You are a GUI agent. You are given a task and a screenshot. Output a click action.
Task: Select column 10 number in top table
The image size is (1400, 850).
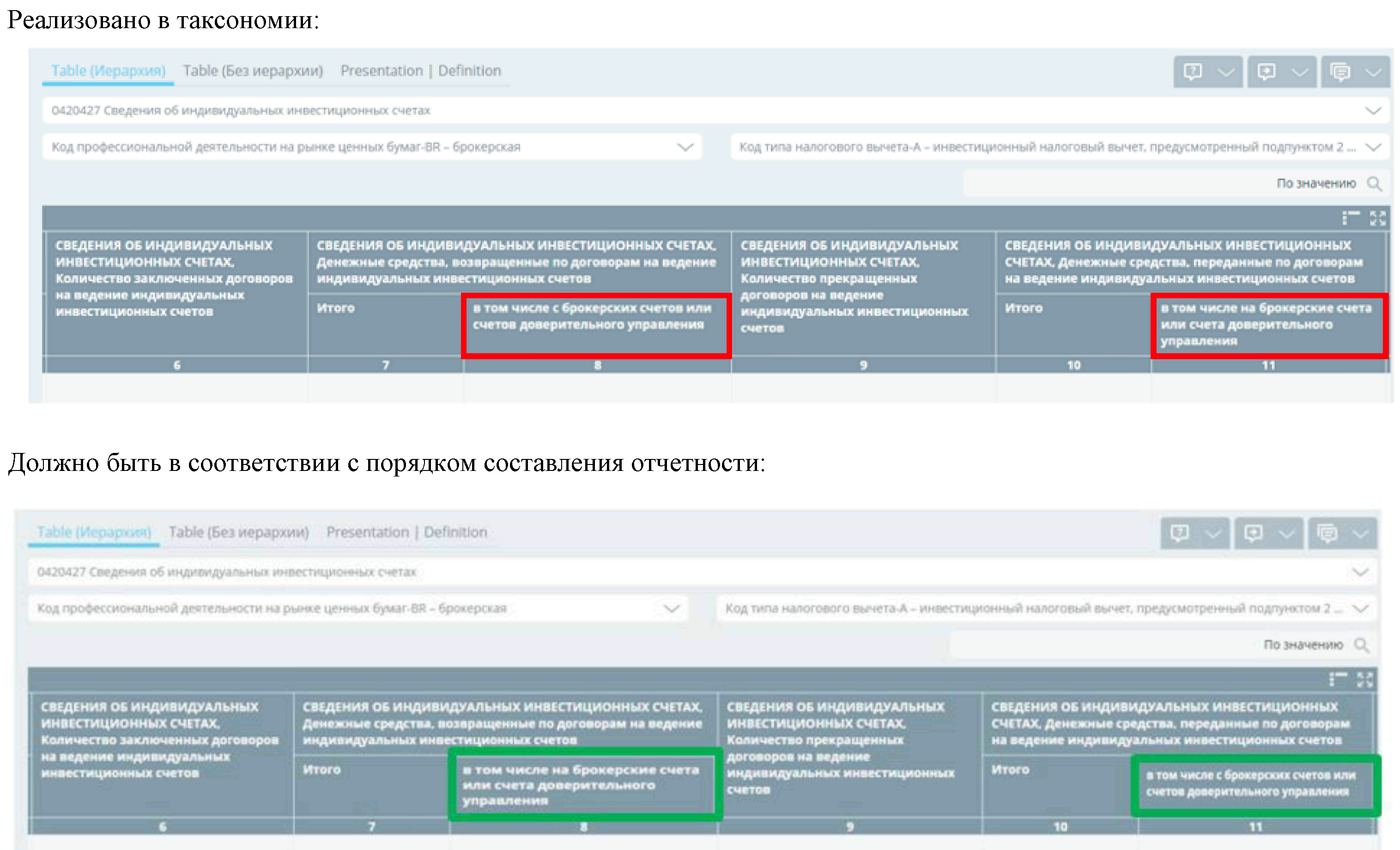1074,365
